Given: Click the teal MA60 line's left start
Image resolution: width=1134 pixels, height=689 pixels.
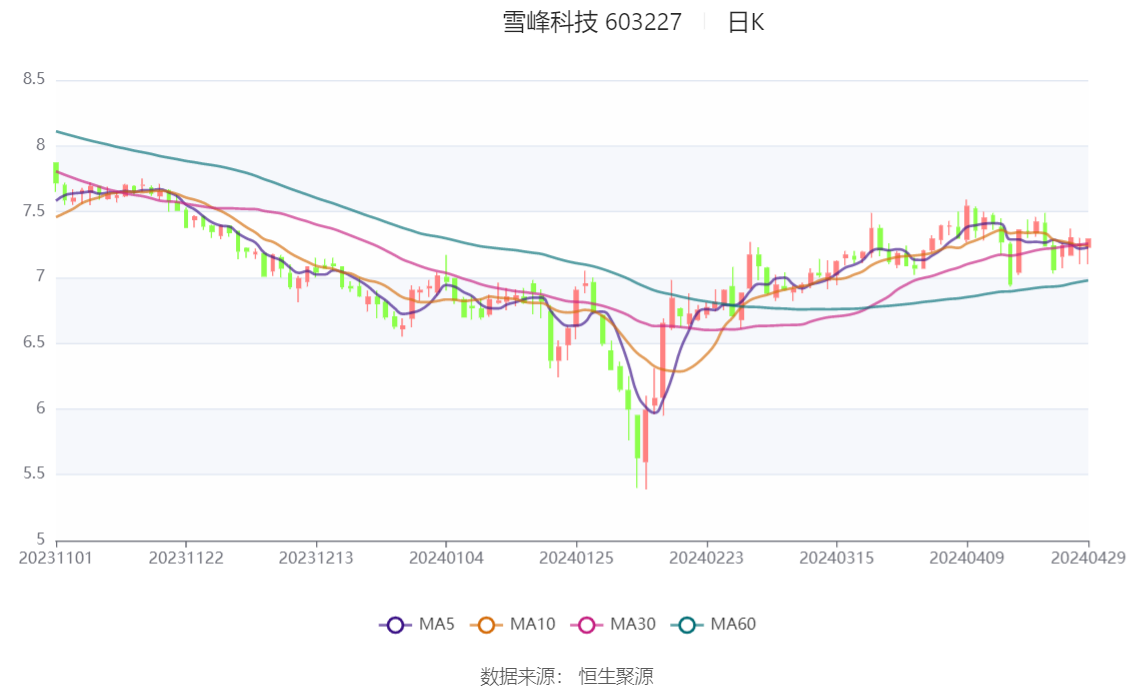Looking at the screenshot, I should click(57, 131).
